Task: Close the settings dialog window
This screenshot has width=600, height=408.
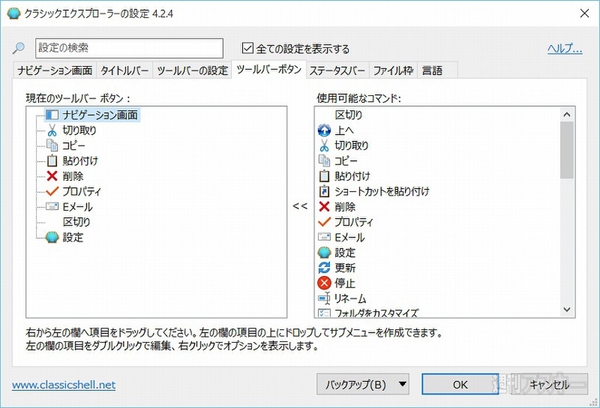Action: pyautogui.click(x=584, y=13)
